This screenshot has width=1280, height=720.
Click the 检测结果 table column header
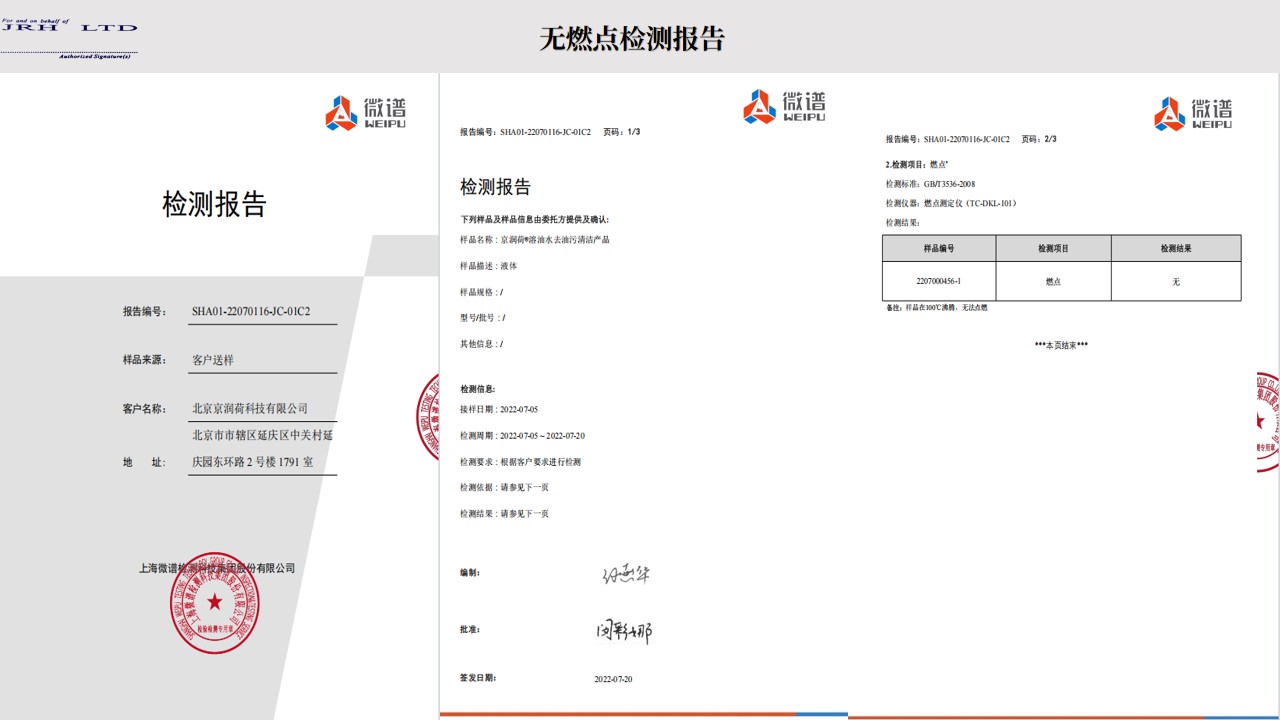1175,248
